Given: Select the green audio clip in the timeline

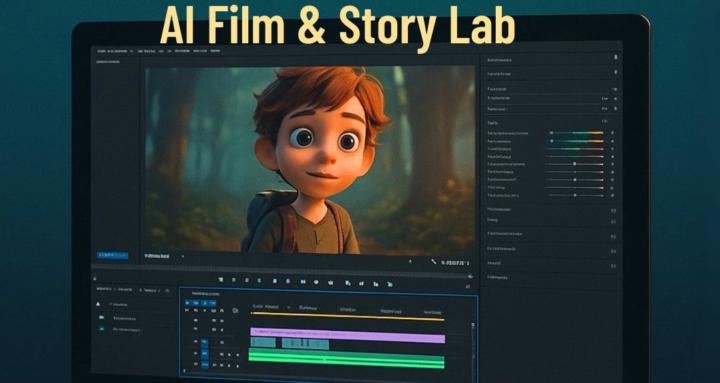Looking at the screenshot, I should click(x=347, y=358).
